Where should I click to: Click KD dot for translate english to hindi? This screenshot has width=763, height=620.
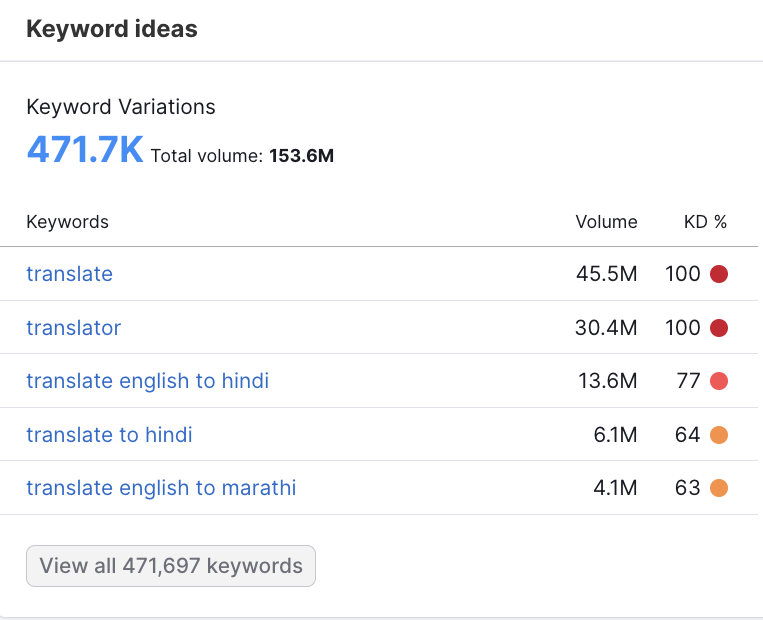(x=718, y=381)
